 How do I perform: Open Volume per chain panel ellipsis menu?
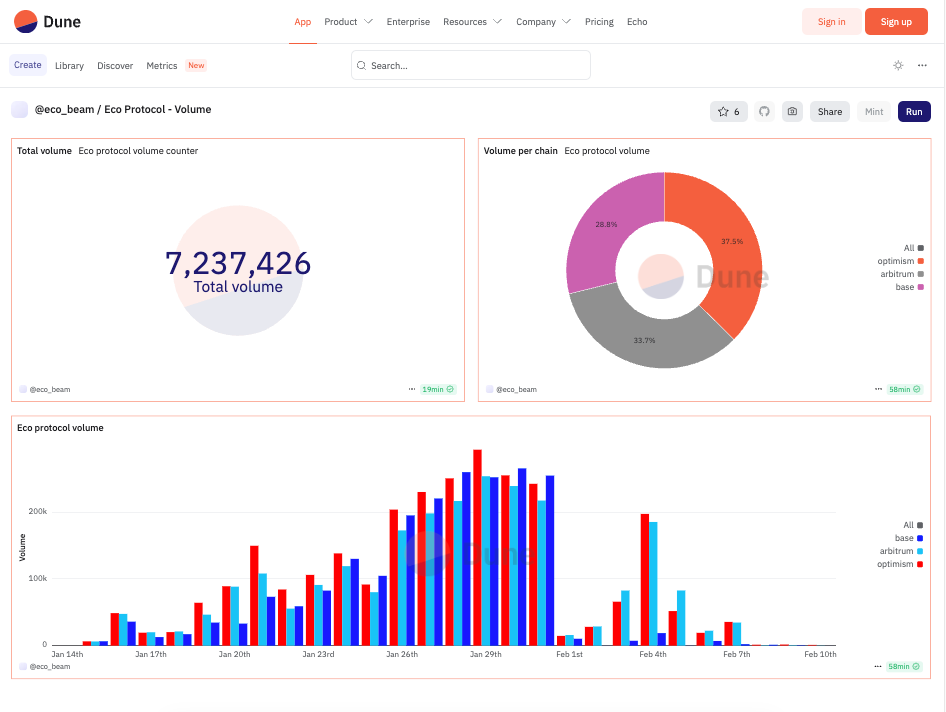[878, 389]
